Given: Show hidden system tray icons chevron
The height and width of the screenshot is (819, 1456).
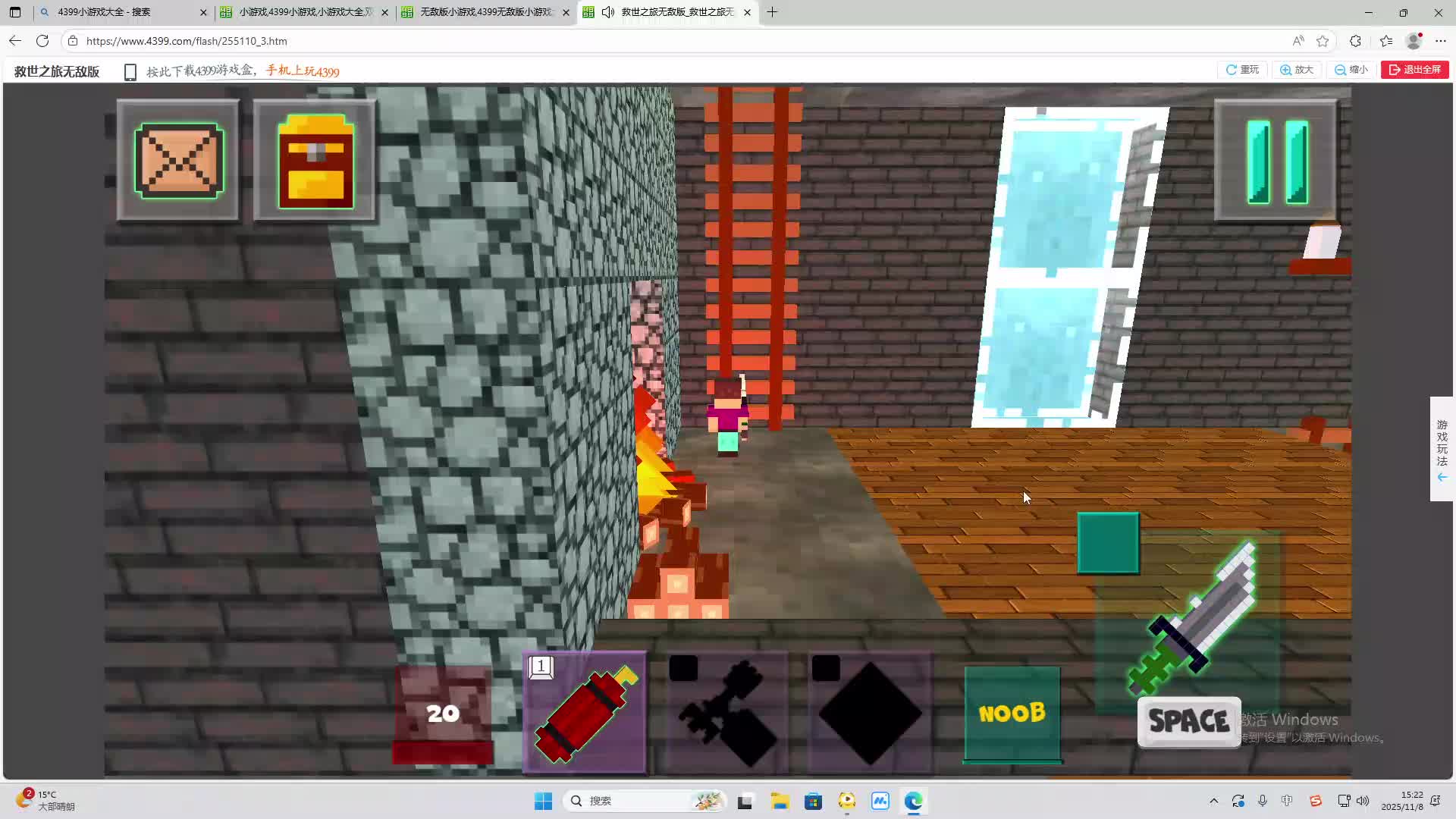Looking at the screenshot, I should [x=1213, y=801].
